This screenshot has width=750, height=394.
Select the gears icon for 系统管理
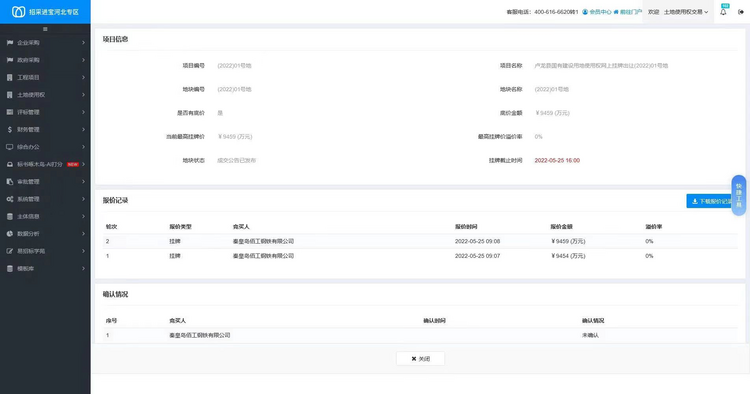tap(10, 199)
